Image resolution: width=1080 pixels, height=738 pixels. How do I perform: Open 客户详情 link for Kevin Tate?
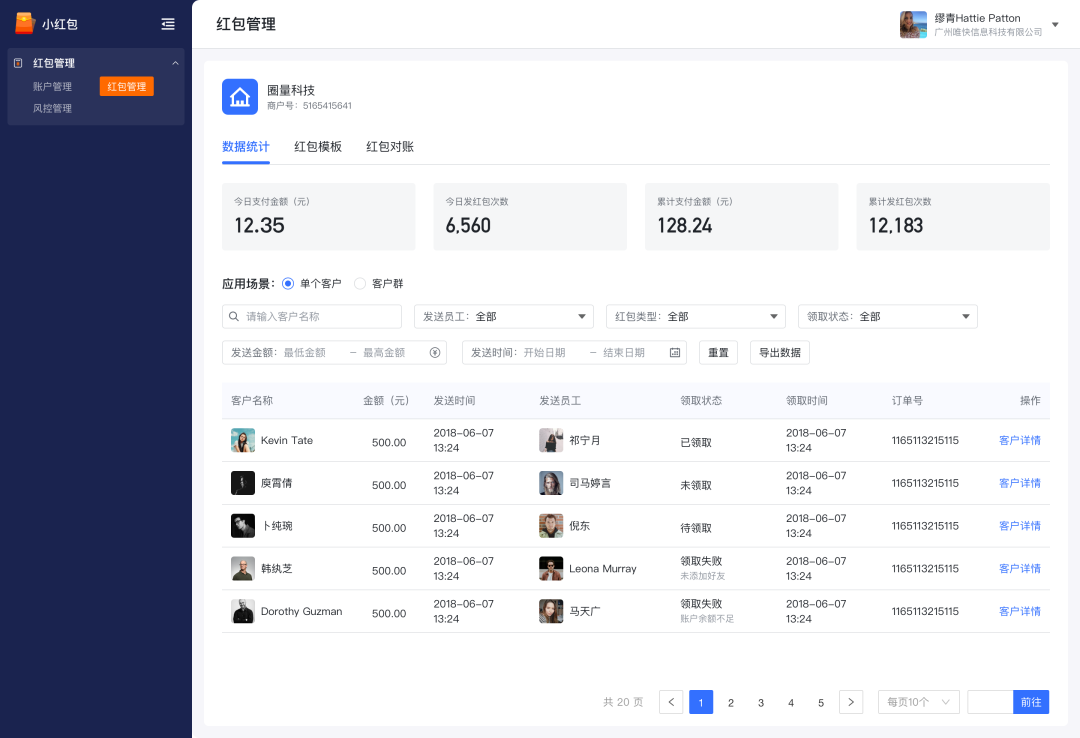(x=1019, y=440)
